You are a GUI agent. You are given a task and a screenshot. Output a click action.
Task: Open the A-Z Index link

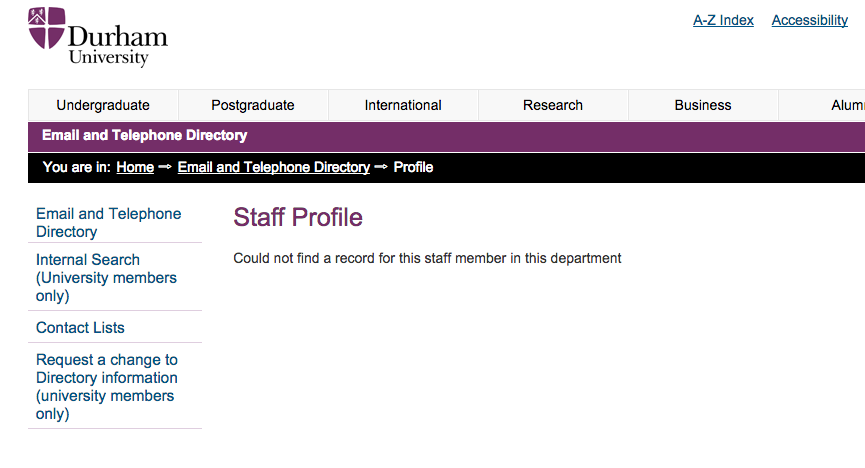(x=723, y=20)
